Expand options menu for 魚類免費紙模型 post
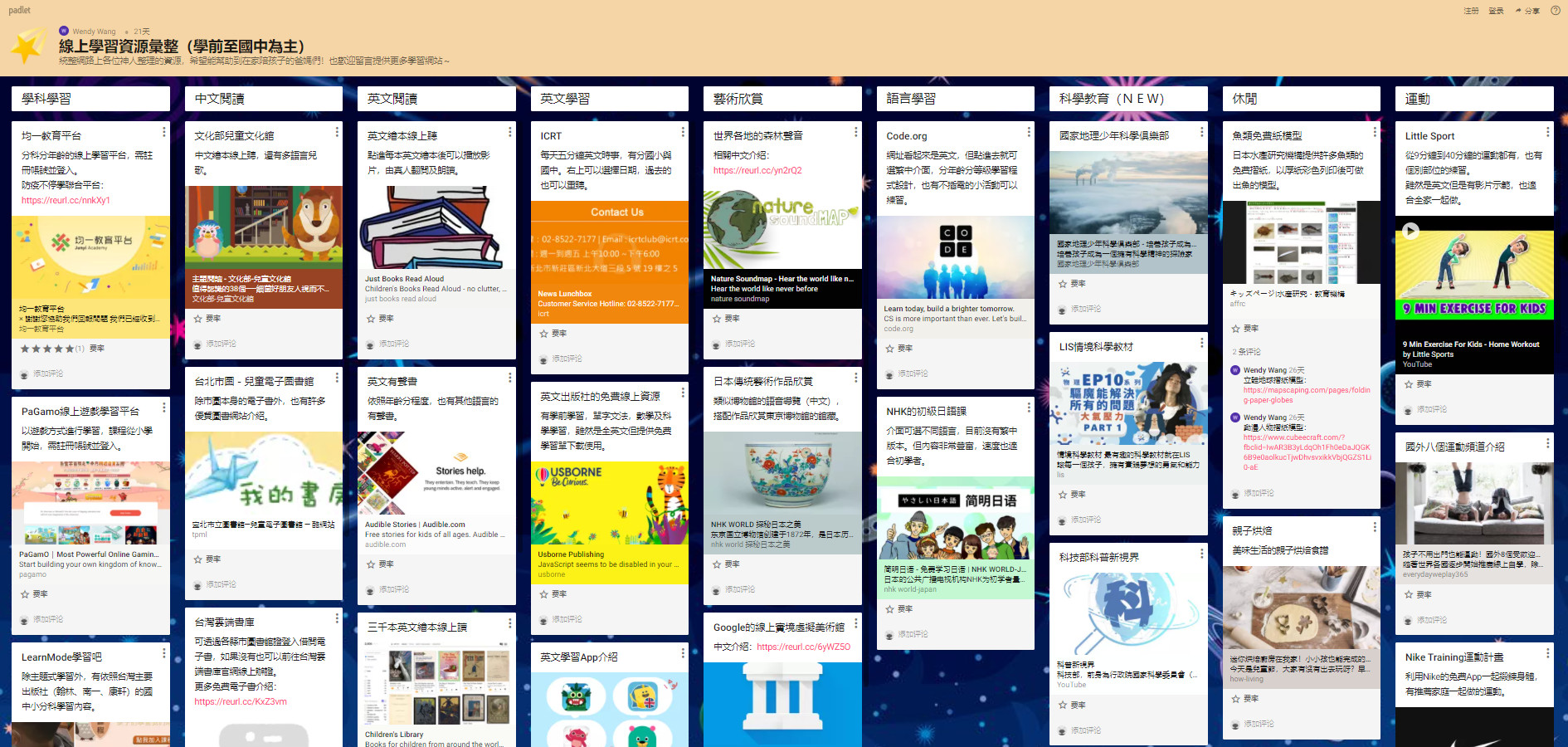Screen dimensions: 1568x747 1375,132
